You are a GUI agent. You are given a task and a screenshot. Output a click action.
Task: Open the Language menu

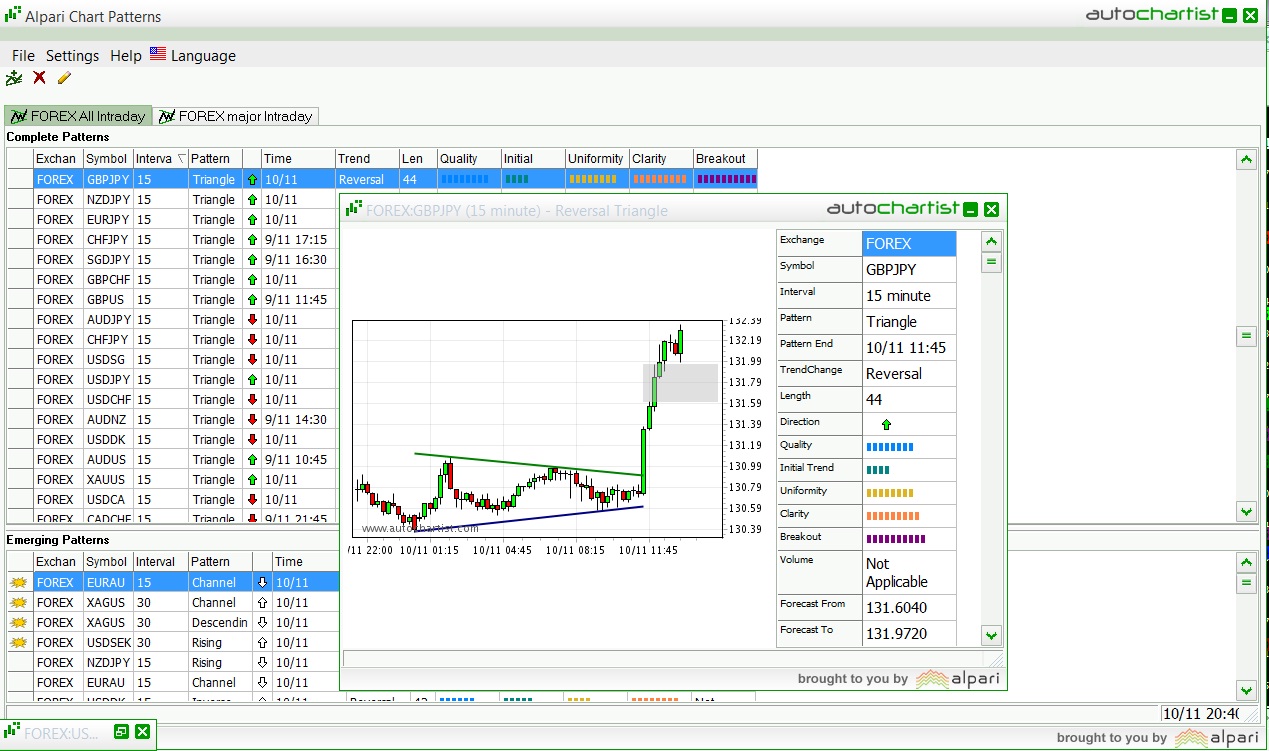pyautogui.click(x=203, y=56)
